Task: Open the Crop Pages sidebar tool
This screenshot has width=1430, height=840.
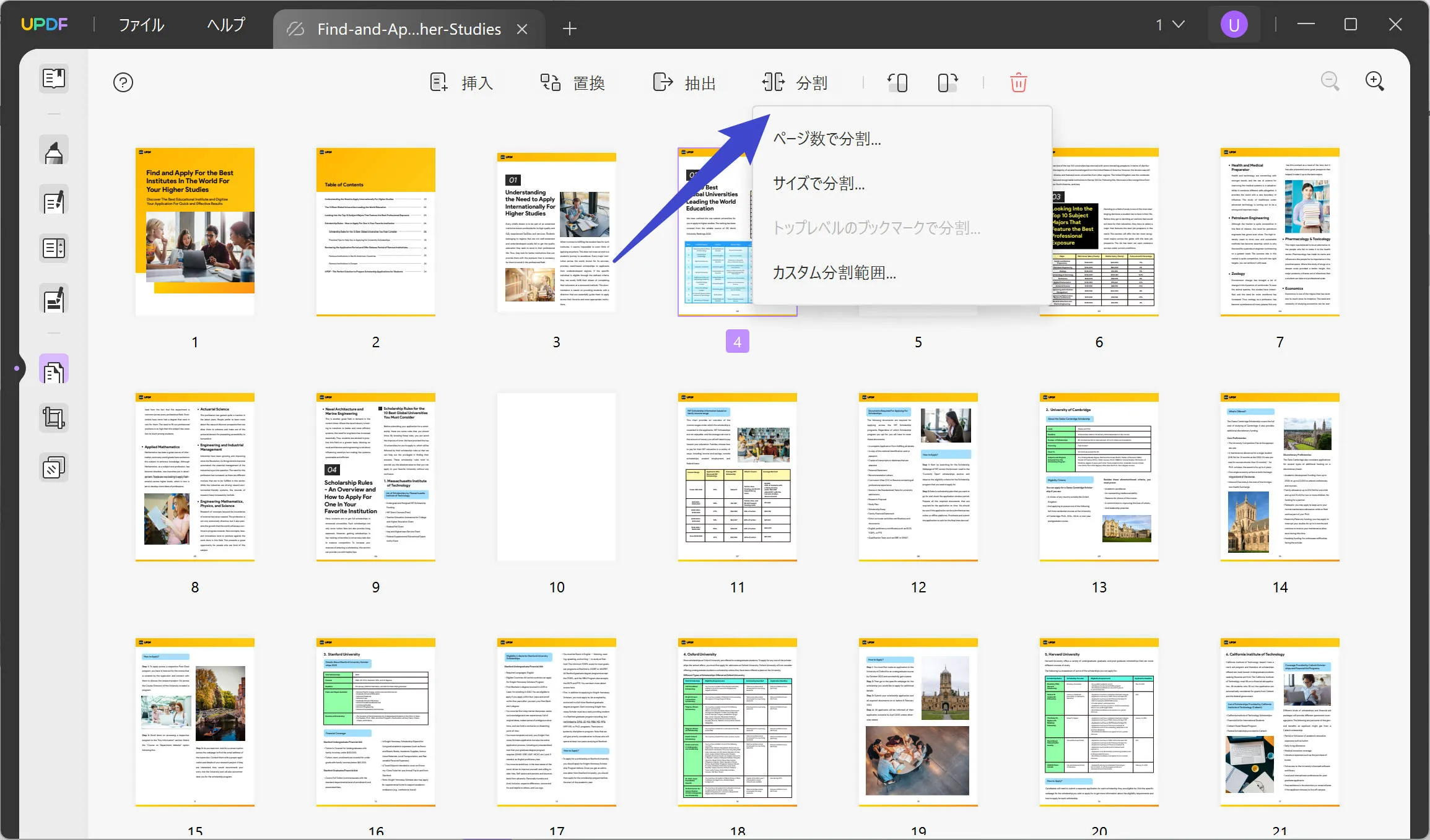Action: [x=54, y=418]
